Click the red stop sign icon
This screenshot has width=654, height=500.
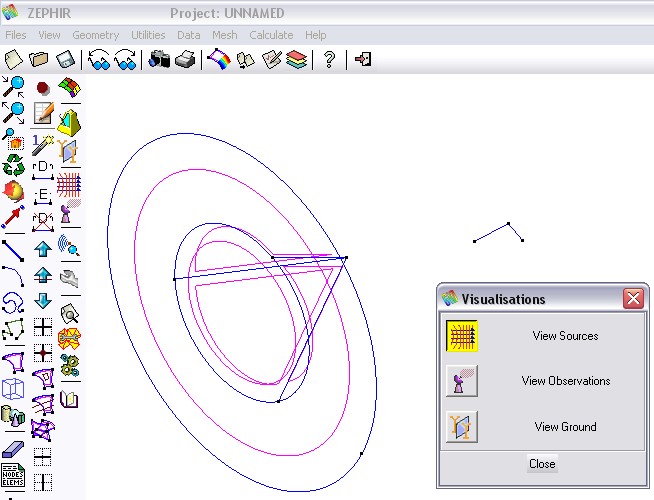[43, 88]
